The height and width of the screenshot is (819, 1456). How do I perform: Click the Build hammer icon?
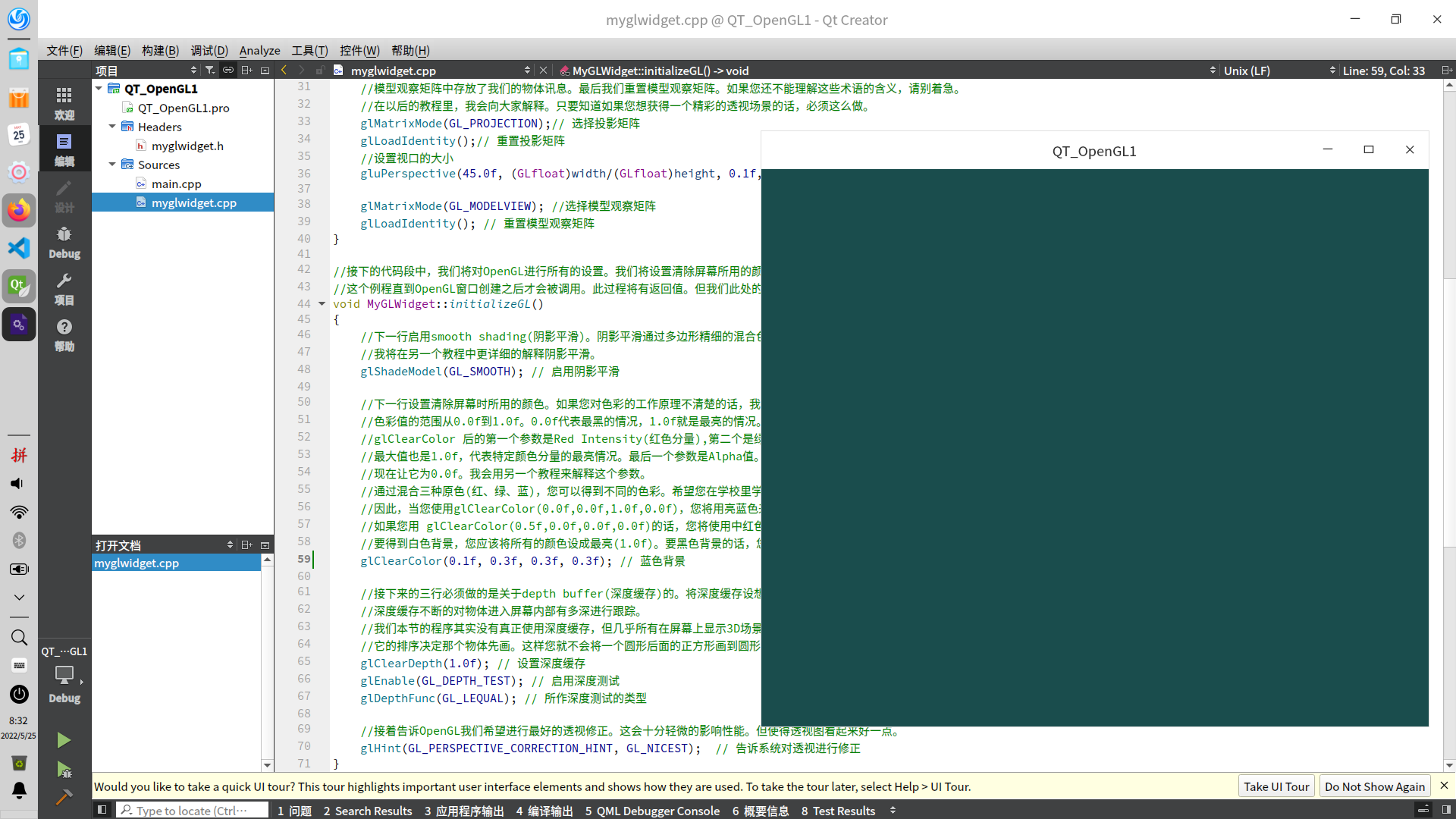click(x=64, y=797)
